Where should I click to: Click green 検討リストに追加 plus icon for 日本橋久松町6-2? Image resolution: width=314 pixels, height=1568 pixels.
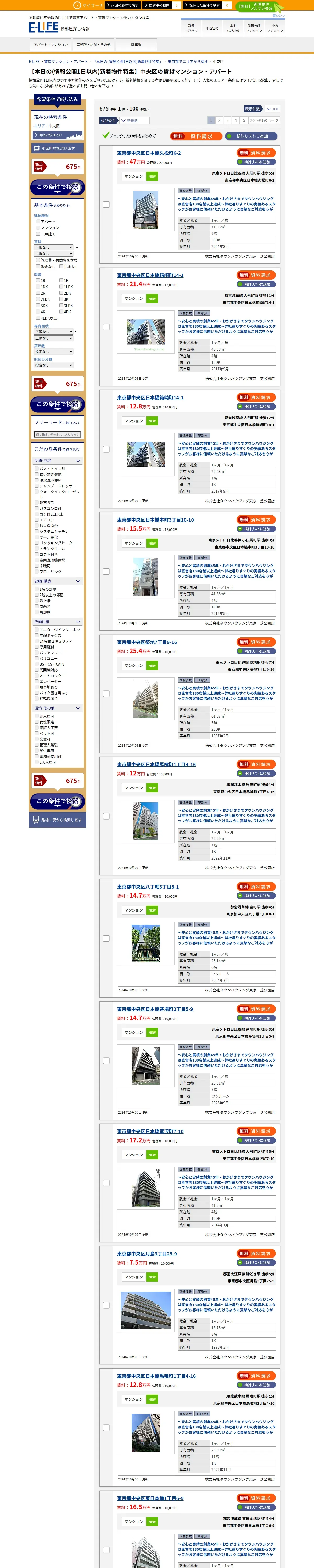point(240,162)
